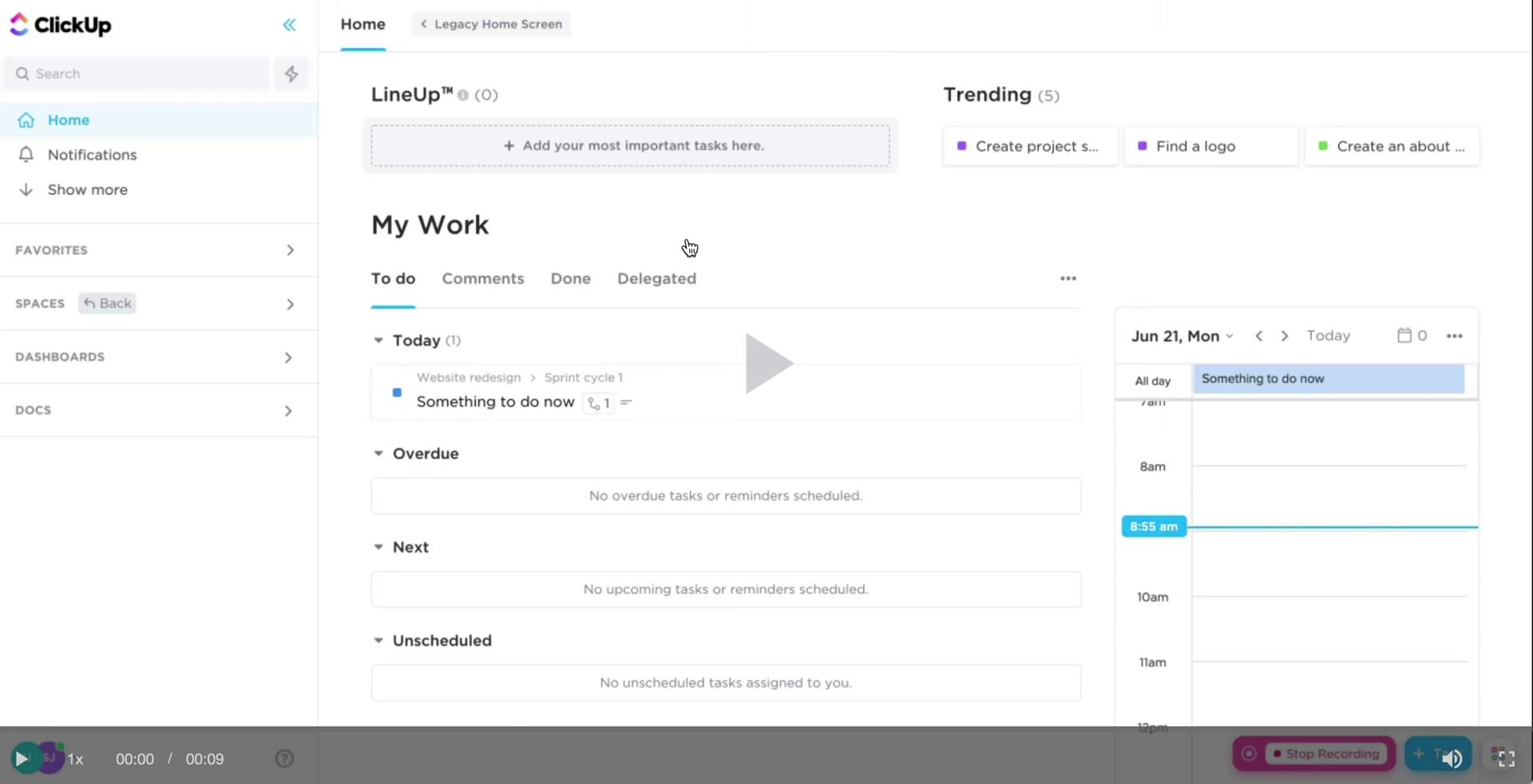Go to Home in sidebar
This screenshot has height=784, width=1533.
[159, 120]
